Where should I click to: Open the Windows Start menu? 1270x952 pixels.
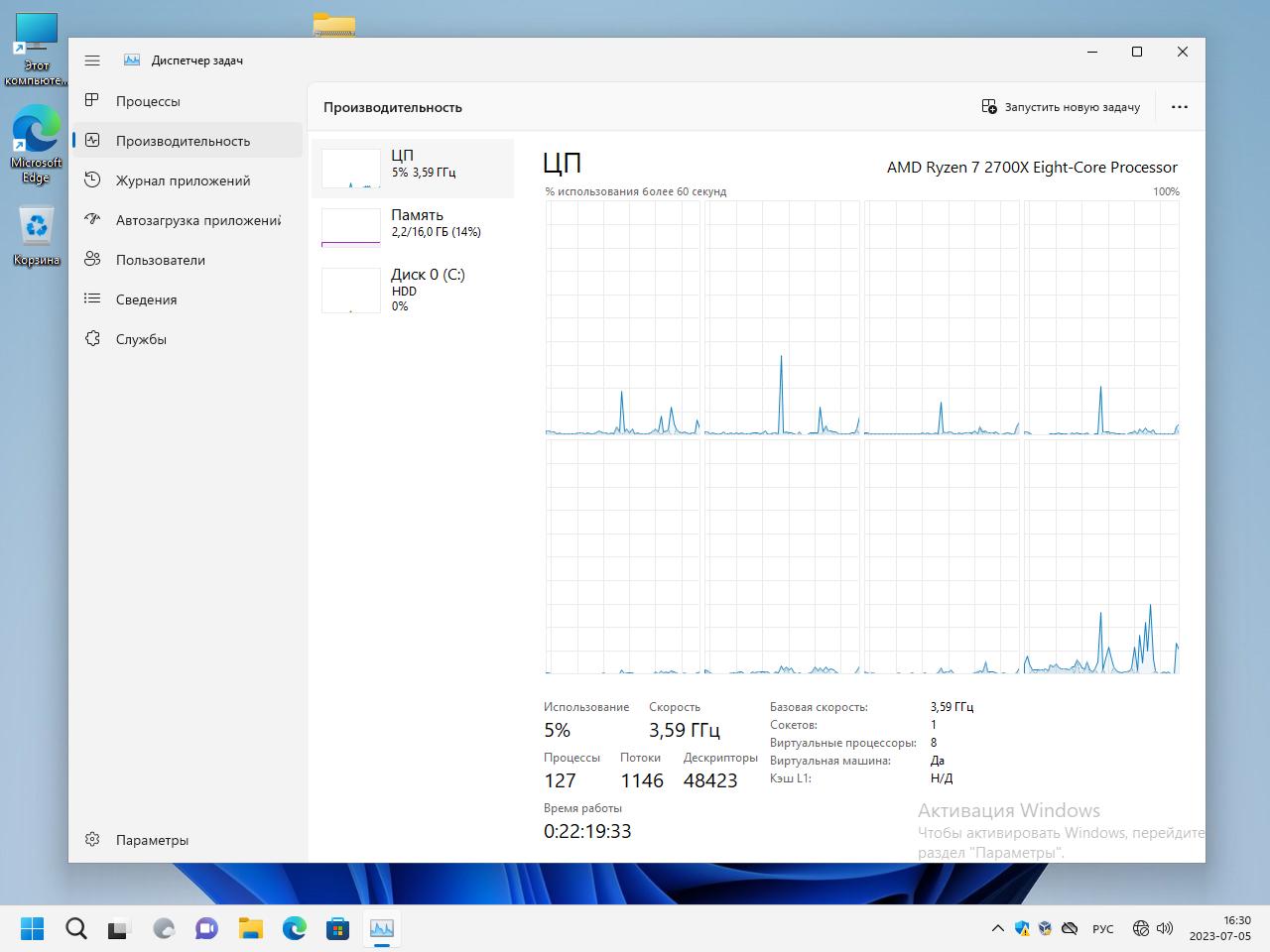point(33,928)
